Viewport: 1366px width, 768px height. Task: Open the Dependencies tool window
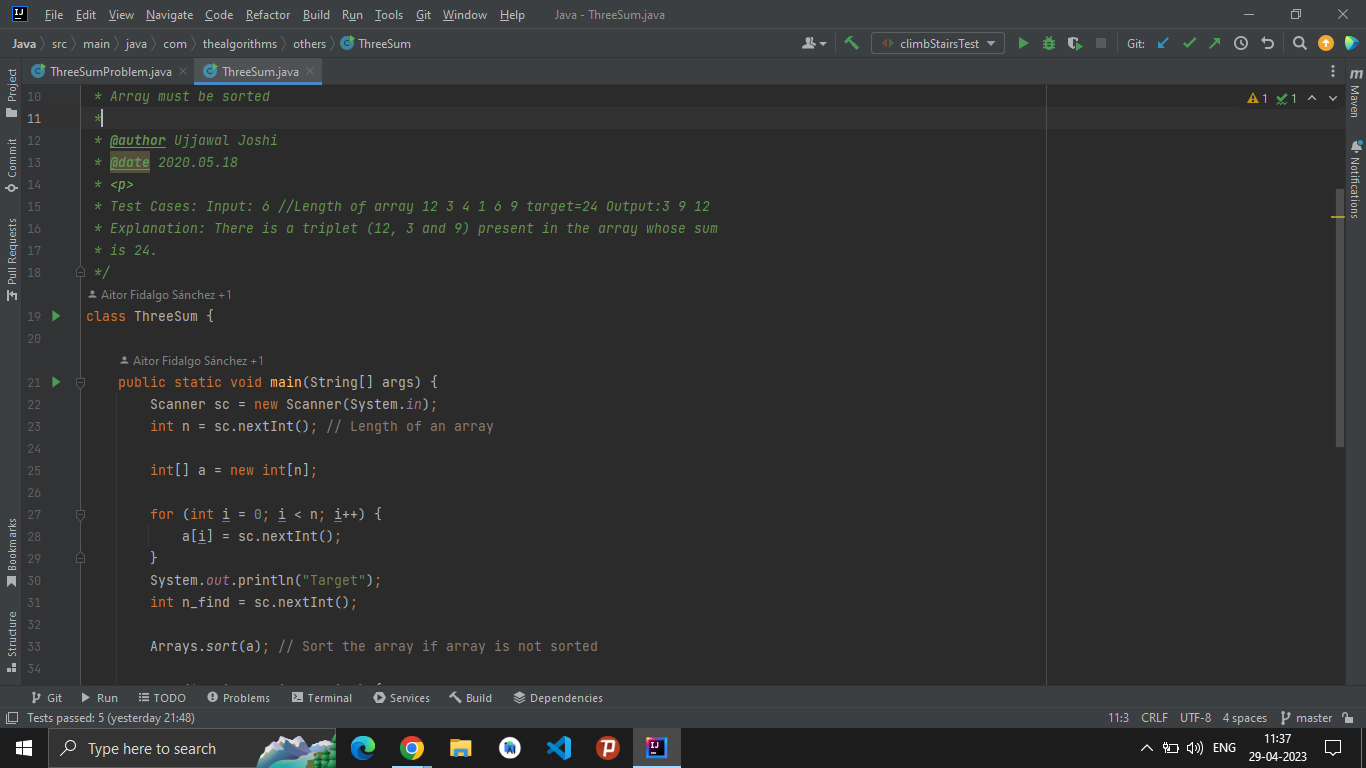(558, 698)
